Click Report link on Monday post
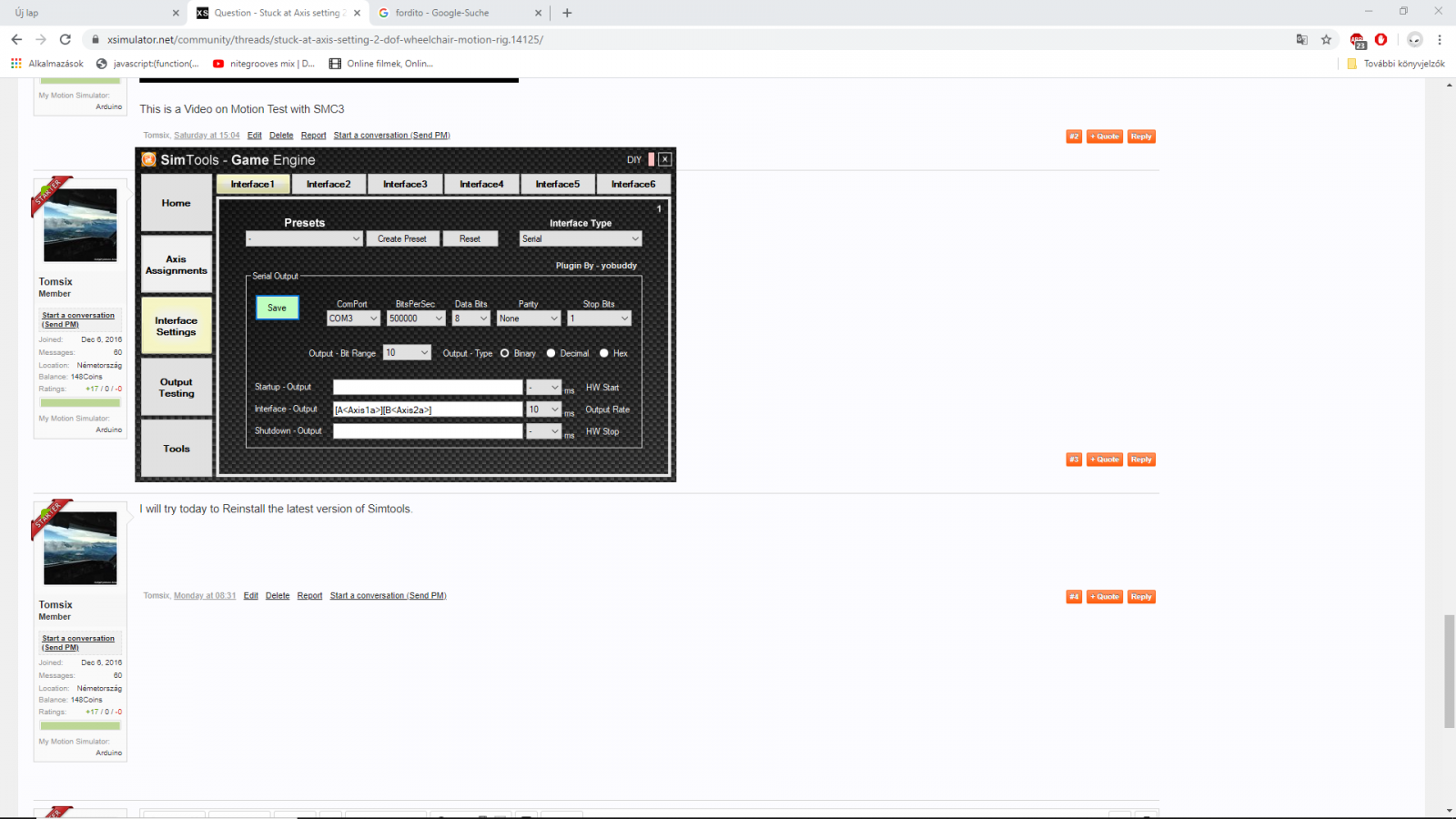 309,596
